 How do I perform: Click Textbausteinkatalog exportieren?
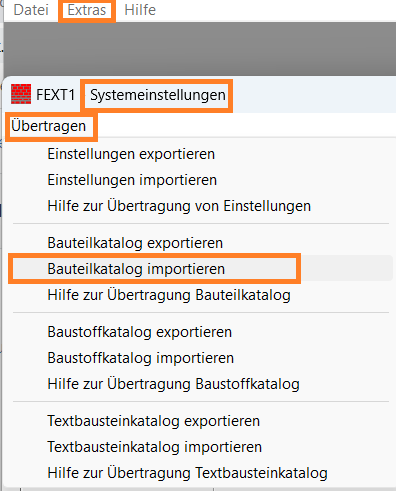click(153, 421)
